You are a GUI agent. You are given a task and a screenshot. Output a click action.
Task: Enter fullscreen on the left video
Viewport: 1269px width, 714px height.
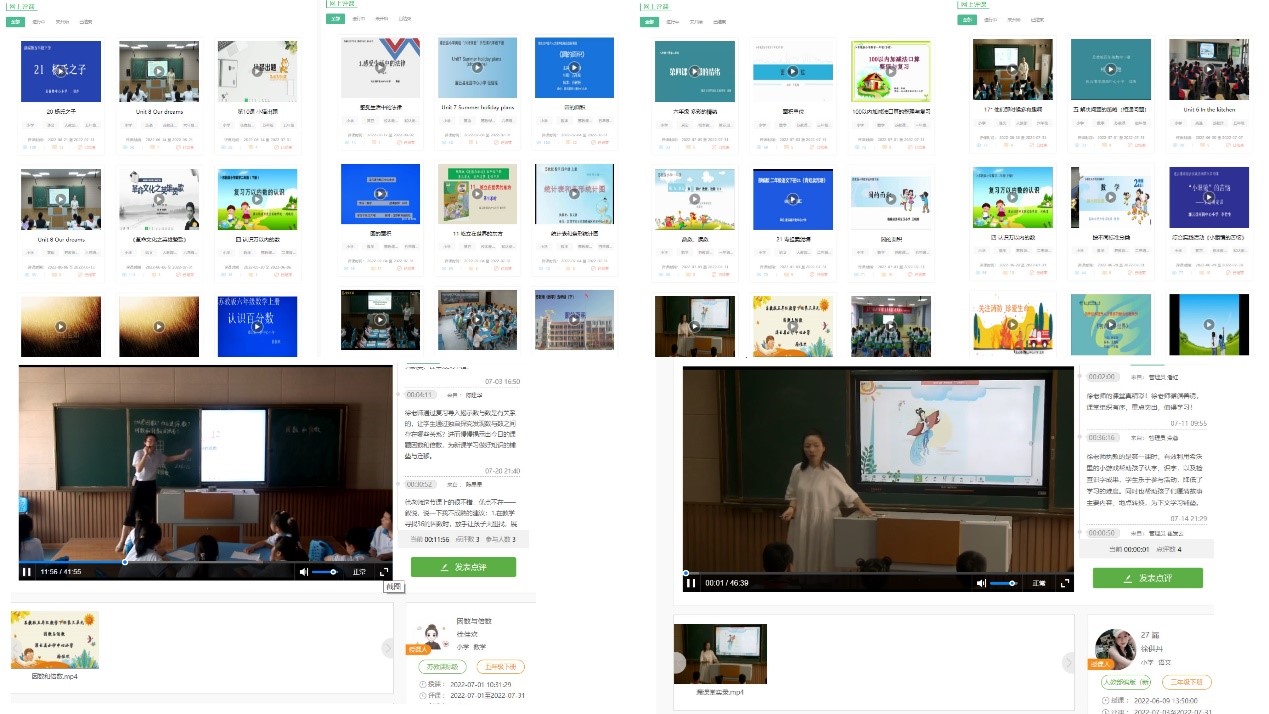click(384, 572)
